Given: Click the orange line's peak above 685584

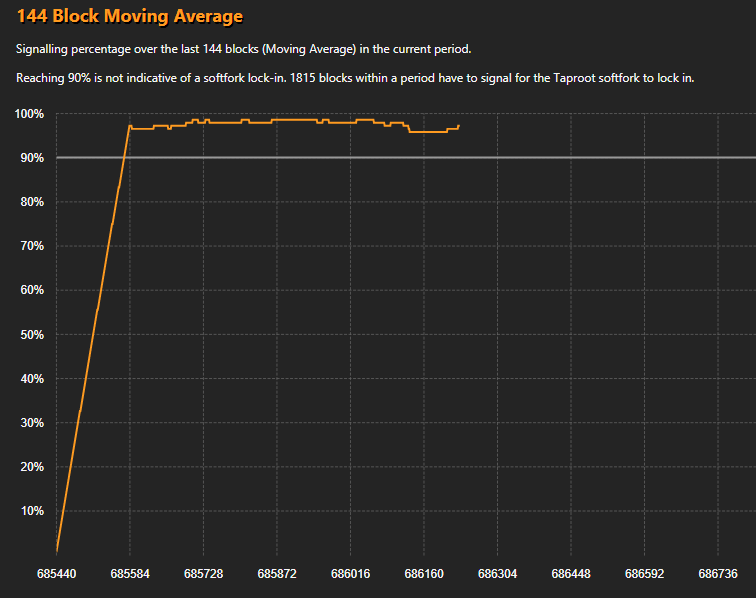Looking at the screenshot, I should point(130,126).
